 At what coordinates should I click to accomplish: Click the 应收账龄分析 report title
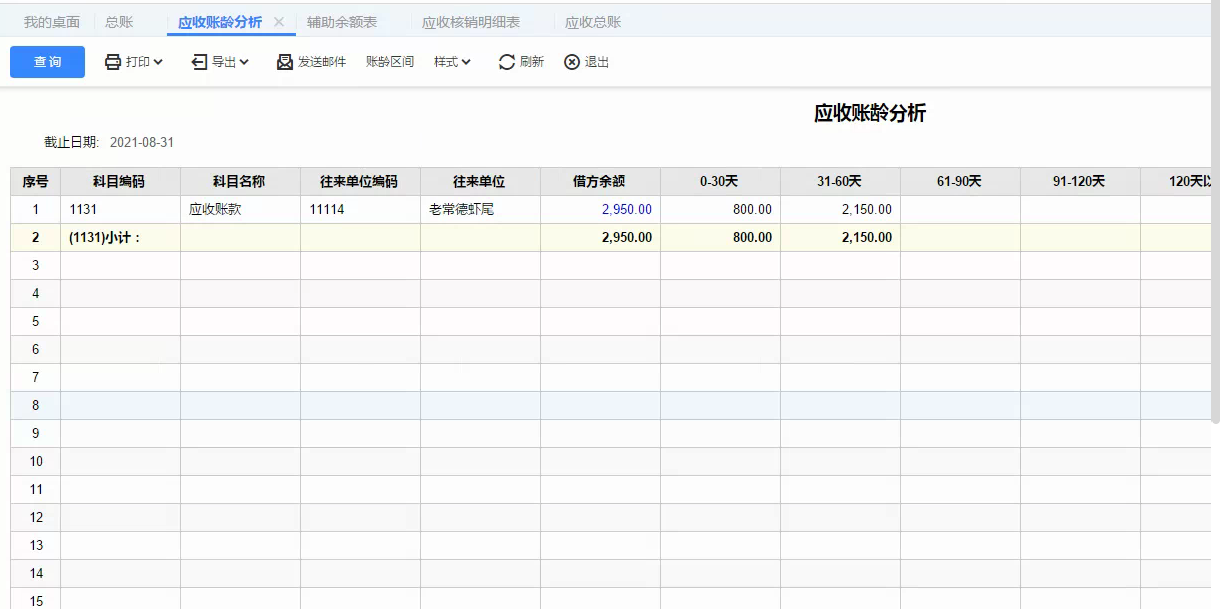point(870,113)
